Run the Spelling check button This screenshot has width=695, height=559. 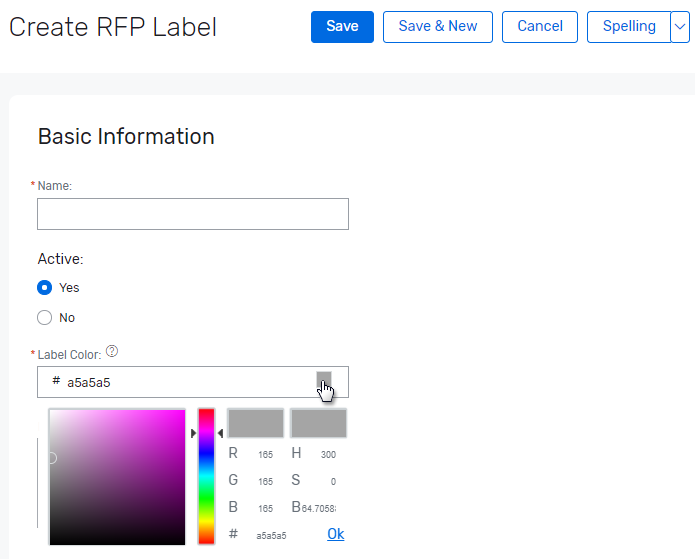[x=629, y=27]
